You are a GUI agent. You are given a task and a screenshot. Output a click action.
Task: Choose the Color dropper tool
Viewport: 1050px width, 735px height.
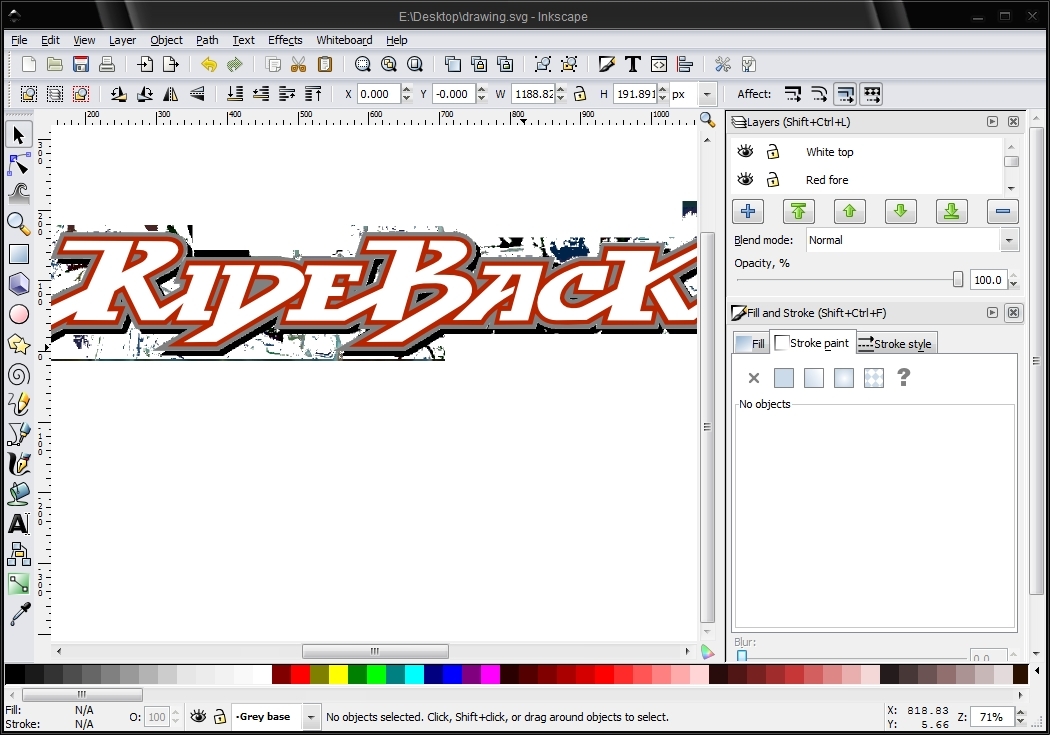[19, 613]
